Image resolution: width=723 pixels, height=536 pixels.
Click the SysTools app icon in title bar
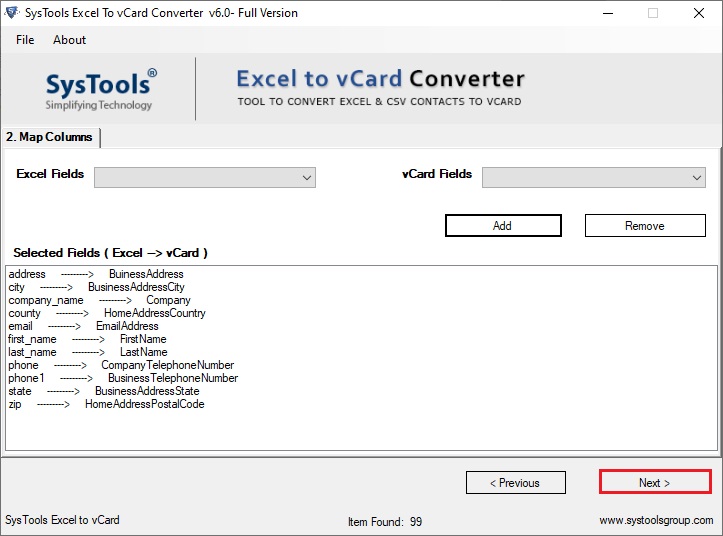point(11,13)
